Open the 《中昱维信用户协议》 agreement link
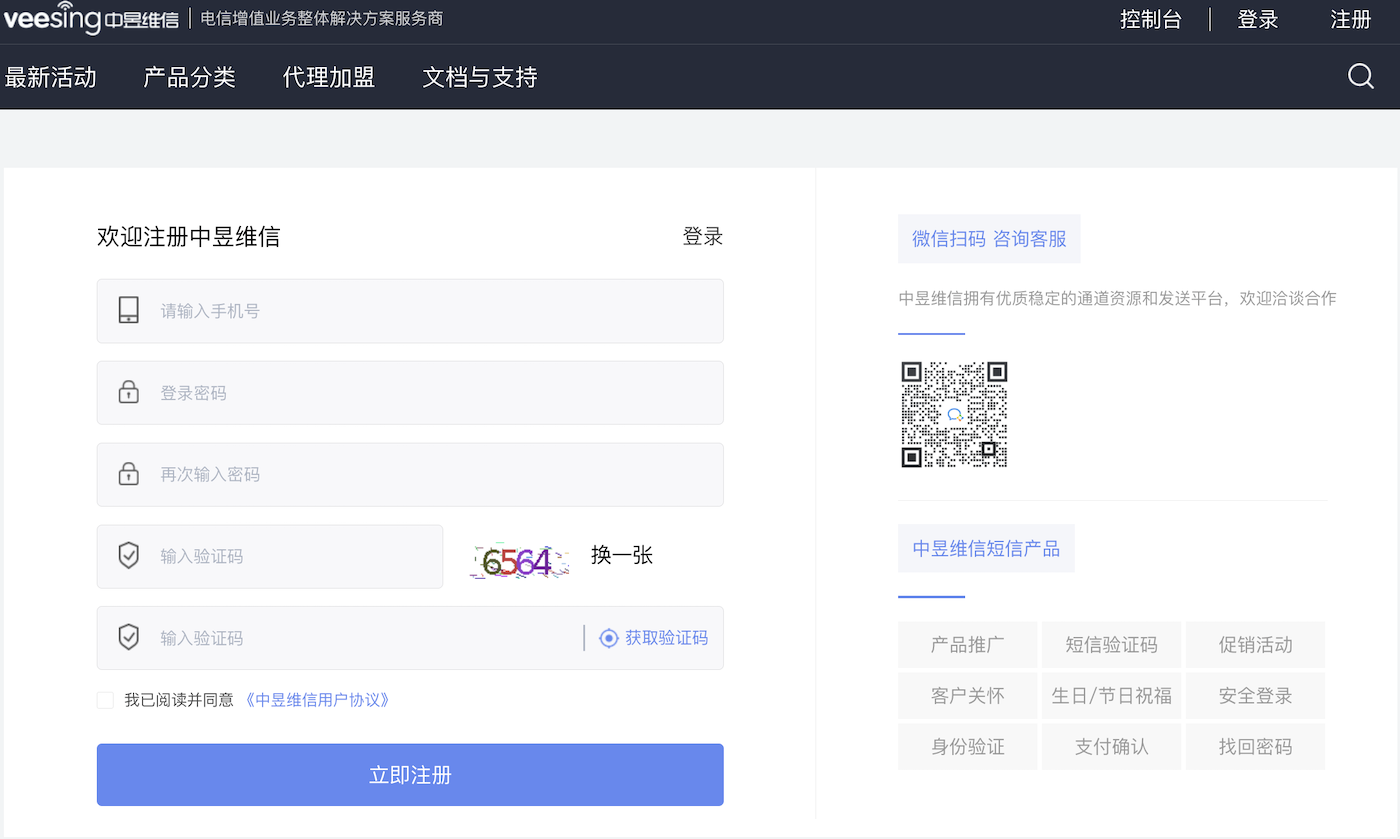Image resolution: width=1400 pixels, height=839 pixels. coord(318,700)
